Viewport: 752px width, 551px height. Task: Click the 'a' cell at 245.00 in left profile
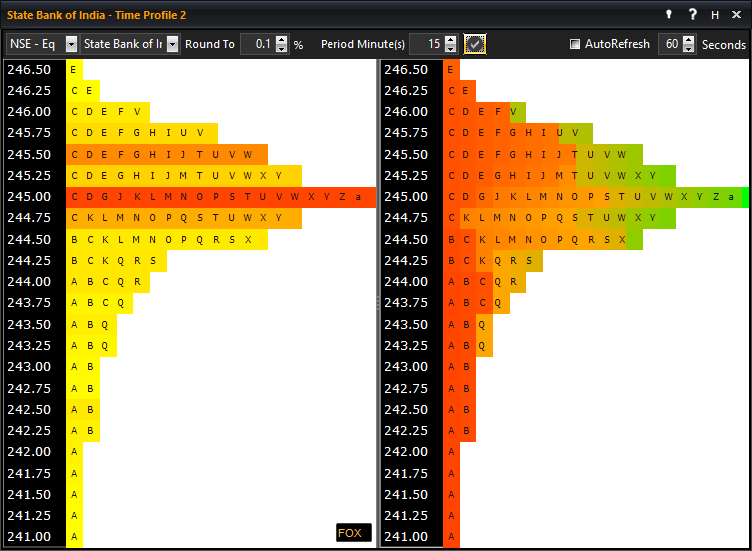(x=358, y=197)
